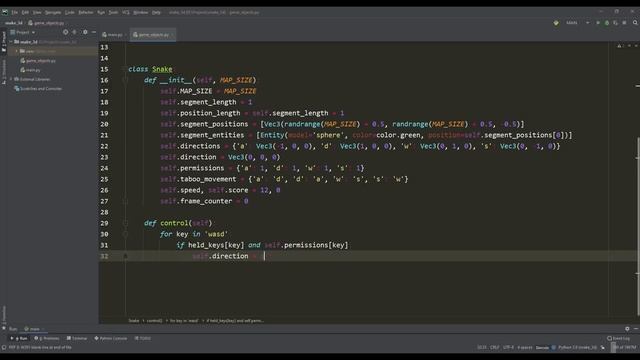Click the tool windows quick access icon bottom-left

[4, 348]
